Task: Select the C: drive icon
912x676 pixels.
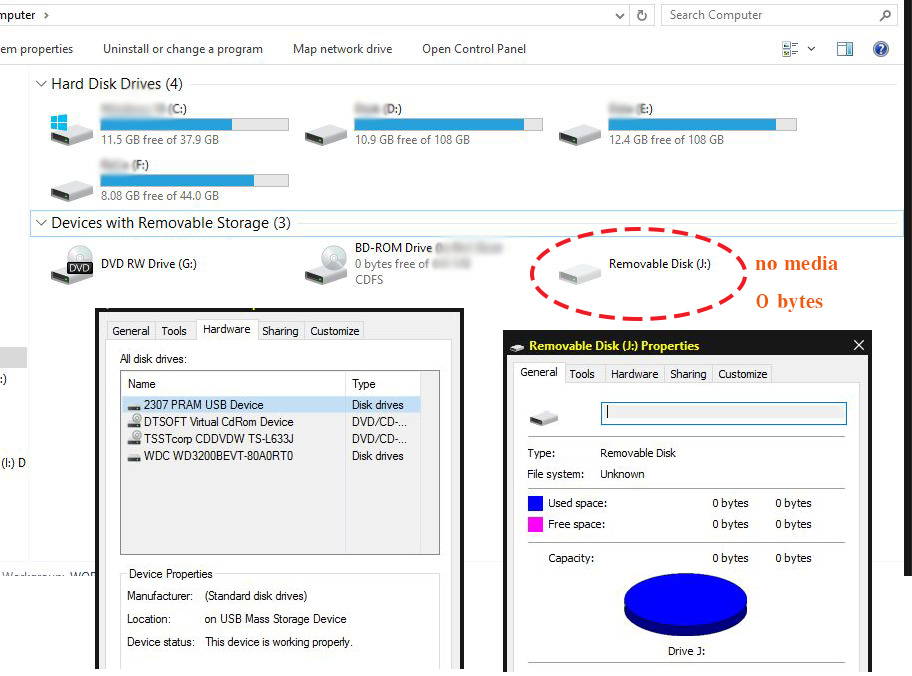Action: (x=71, y=129)
